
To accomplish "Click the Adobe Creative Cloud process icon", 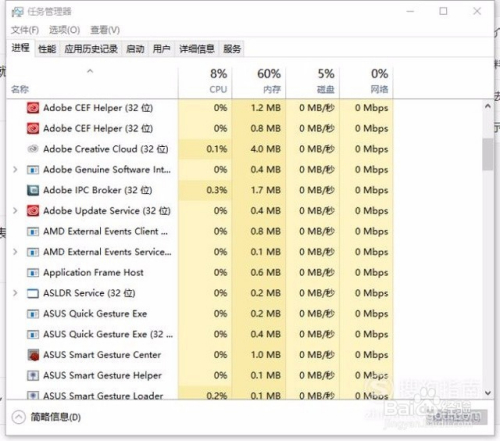I will [33, 149].
